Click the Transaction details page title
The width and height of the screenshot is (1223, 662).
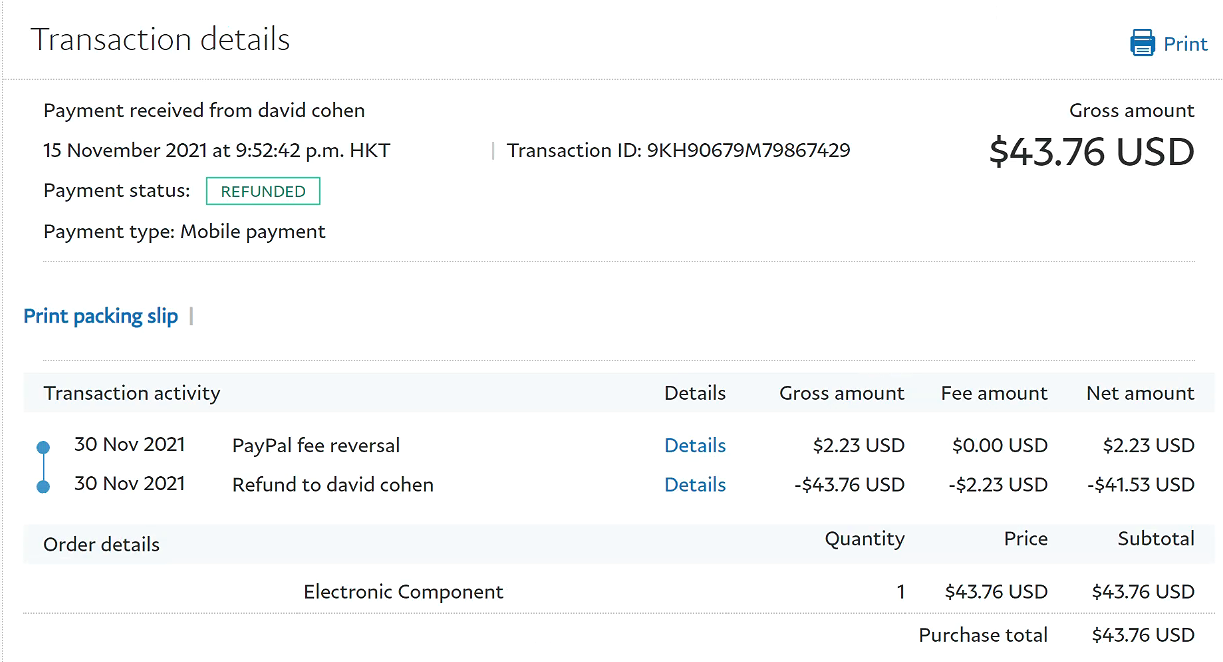click(160, 39)
